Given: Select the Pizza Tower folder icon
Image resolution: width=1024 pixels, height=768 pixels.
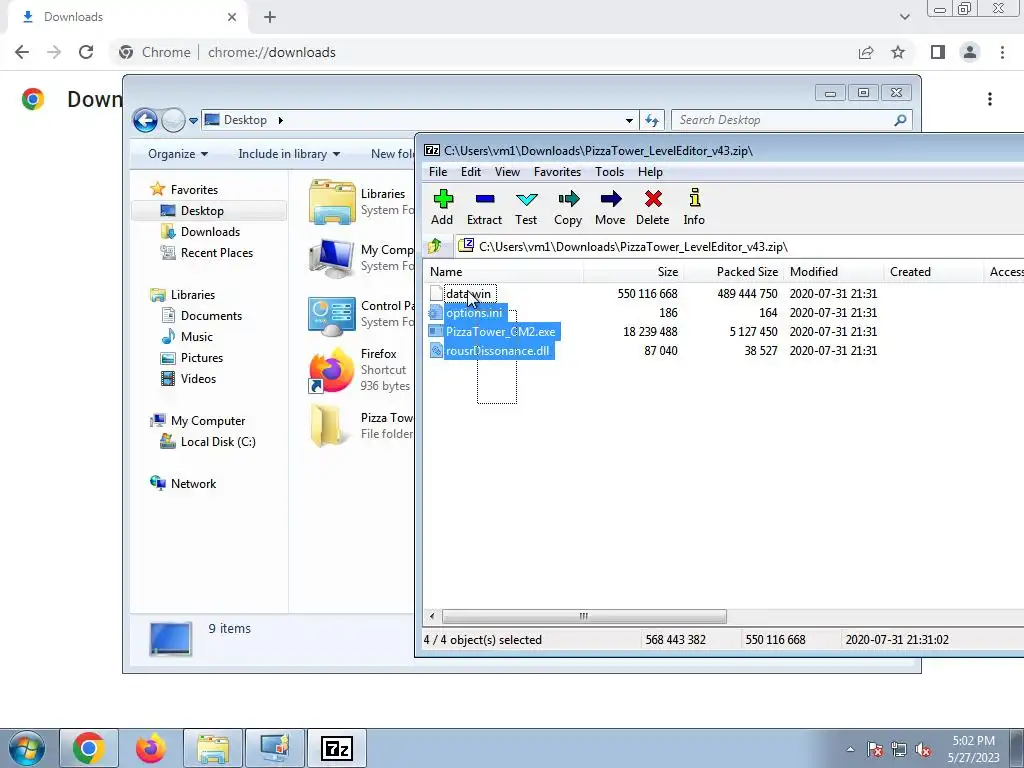Looking at the screenshot, I should click(x=328, y=426).
